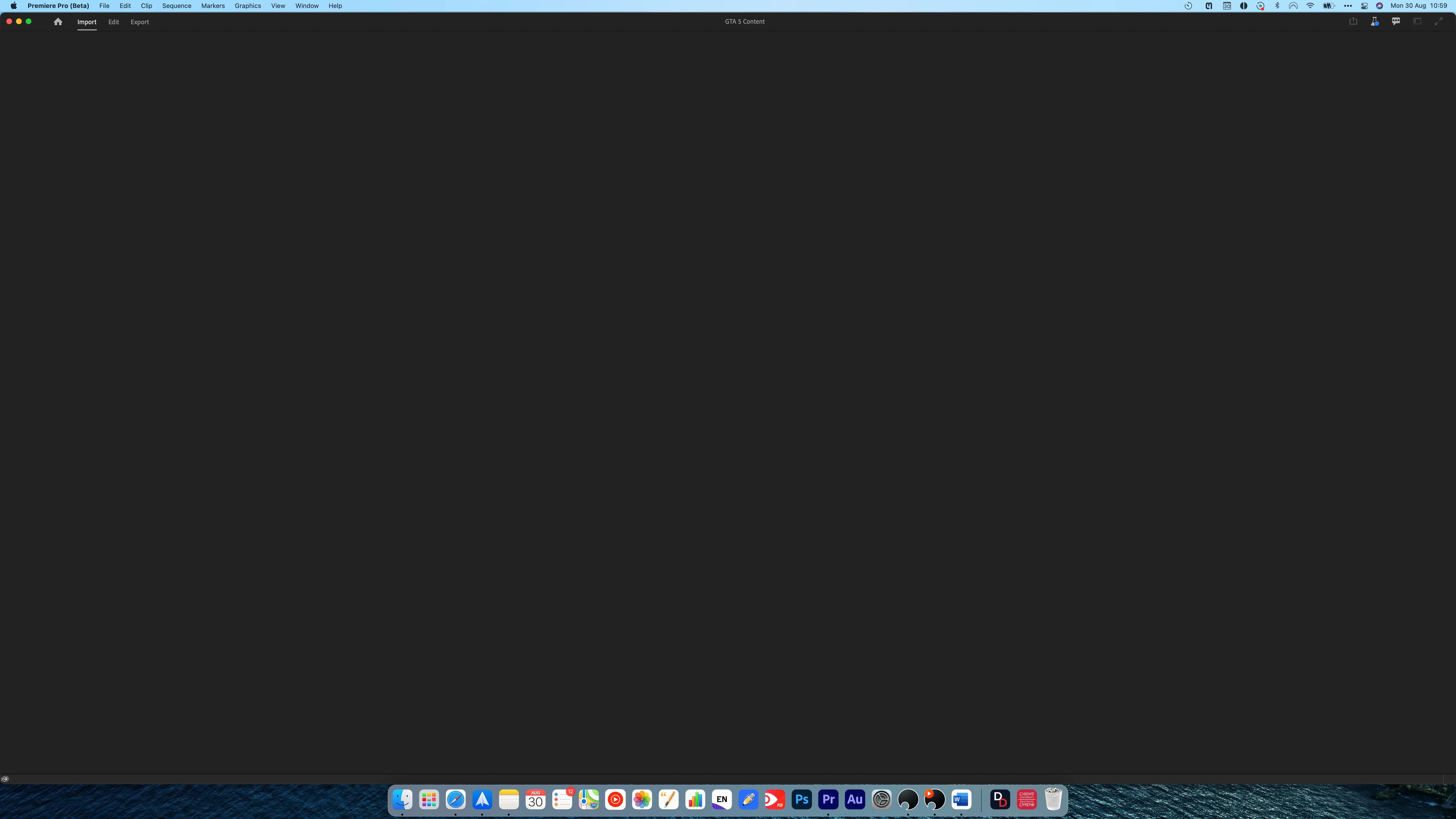Launch Photoshop from the dock

coord(802,799)
